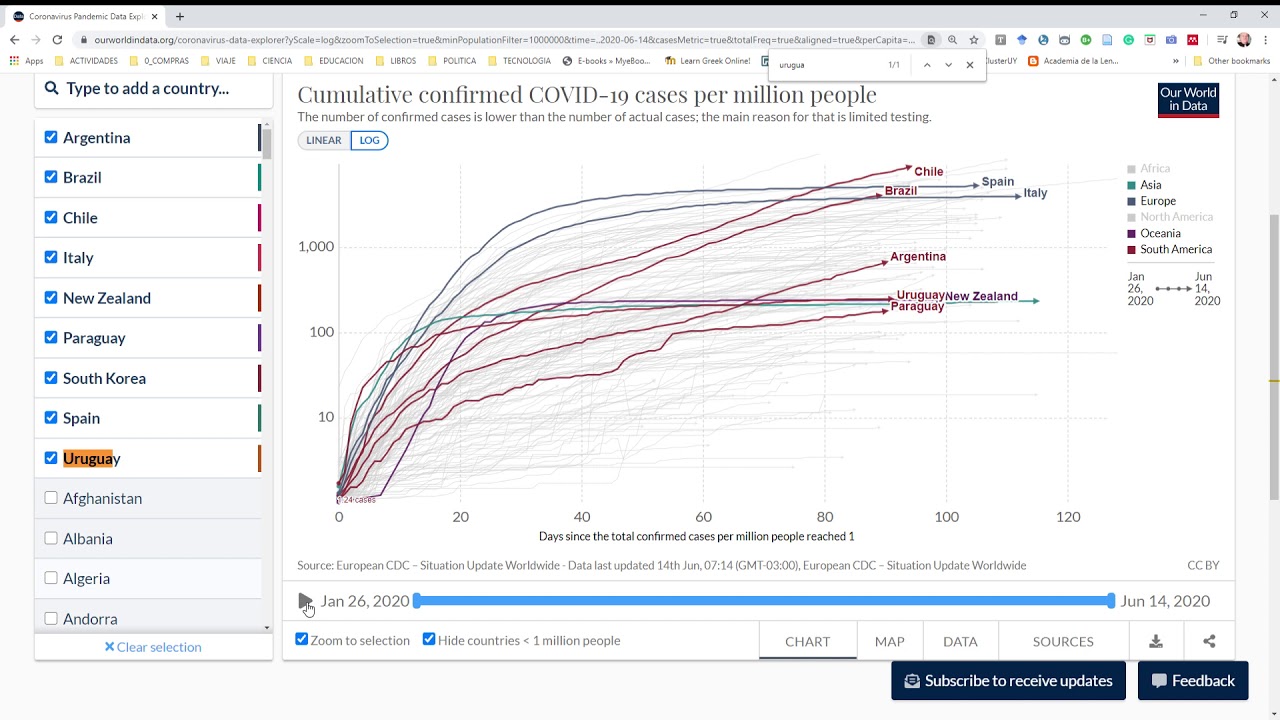Download the chart image
The width and height of the screenshot is (1280, 720).
(x=1156, y=641)
